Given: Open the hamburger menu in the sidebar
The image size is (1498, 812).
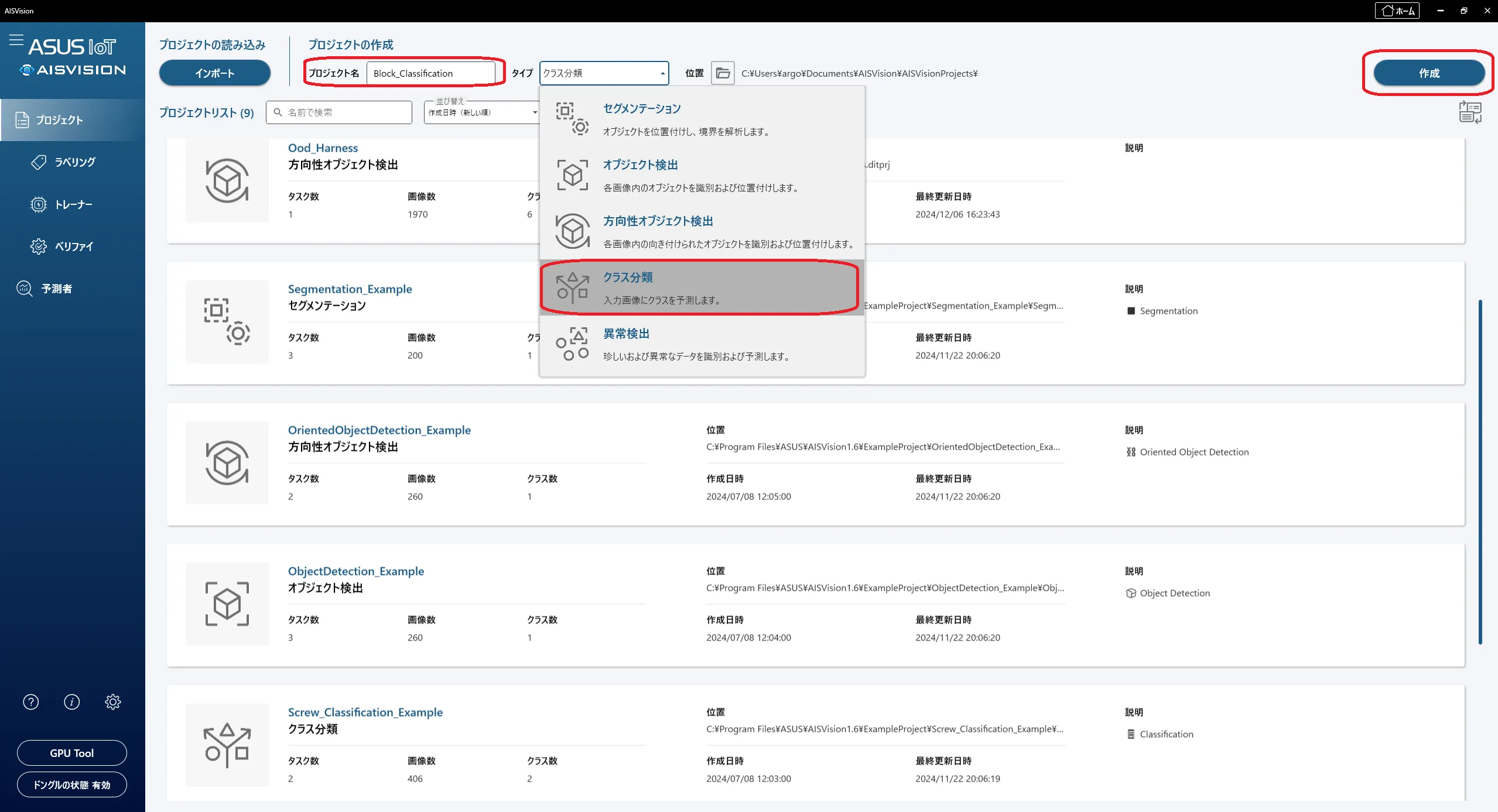Looking at the screenshot, I should (x=16, y=40).
